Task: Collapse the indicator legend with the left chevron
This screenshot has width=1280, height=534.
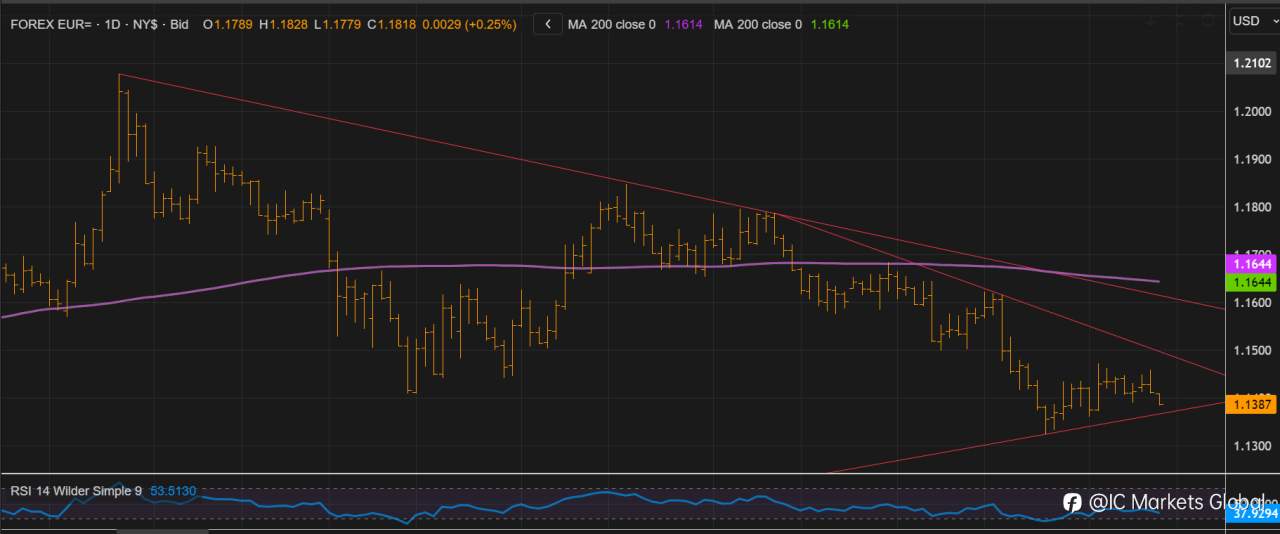Action: pos(547,24)
